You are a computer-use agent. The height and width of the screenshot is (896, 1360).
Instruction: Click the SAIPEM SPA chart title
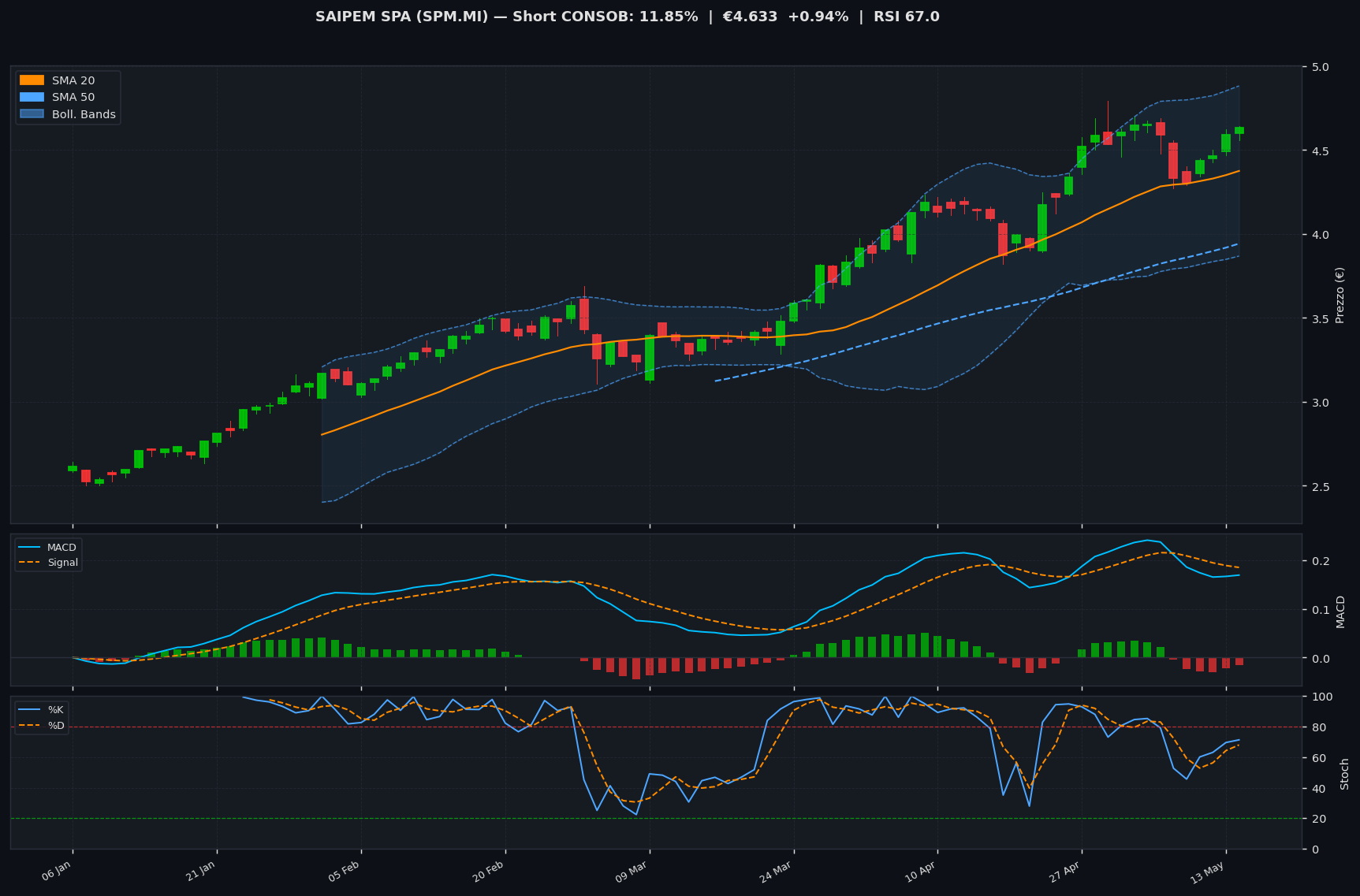coord(628,17)
